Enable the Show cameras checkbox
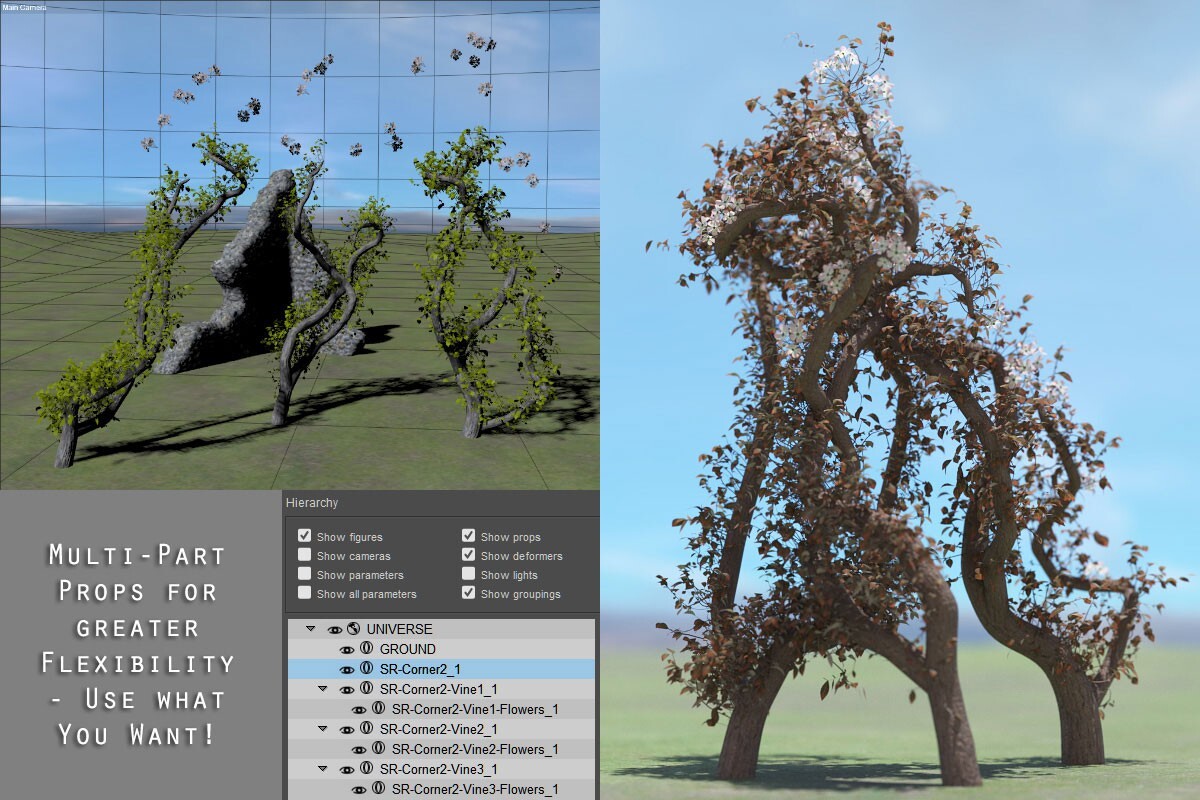This screenshot has width=1200, height=800. (304, 555)
